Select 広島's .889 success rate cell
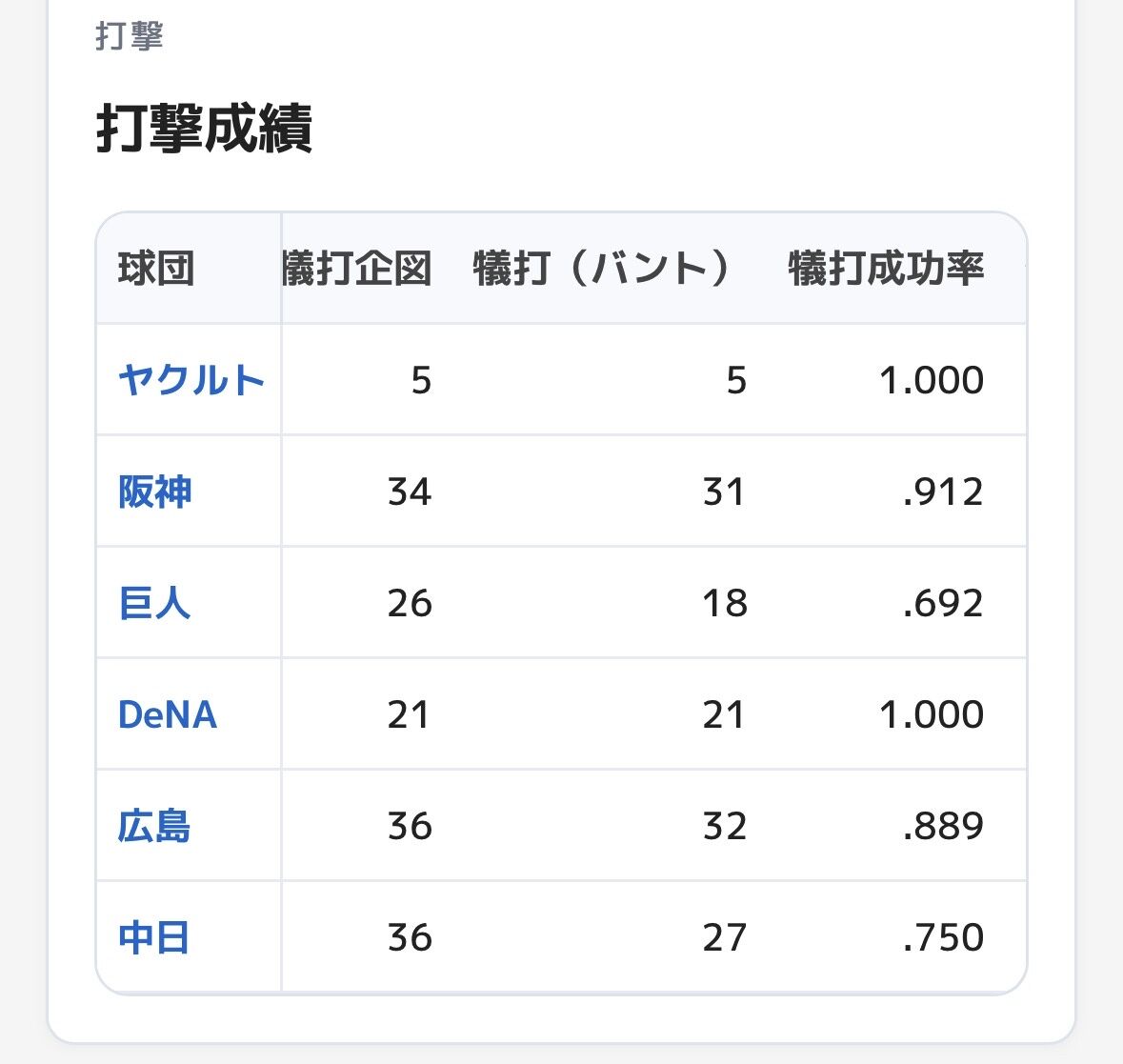 coord(943,826)
